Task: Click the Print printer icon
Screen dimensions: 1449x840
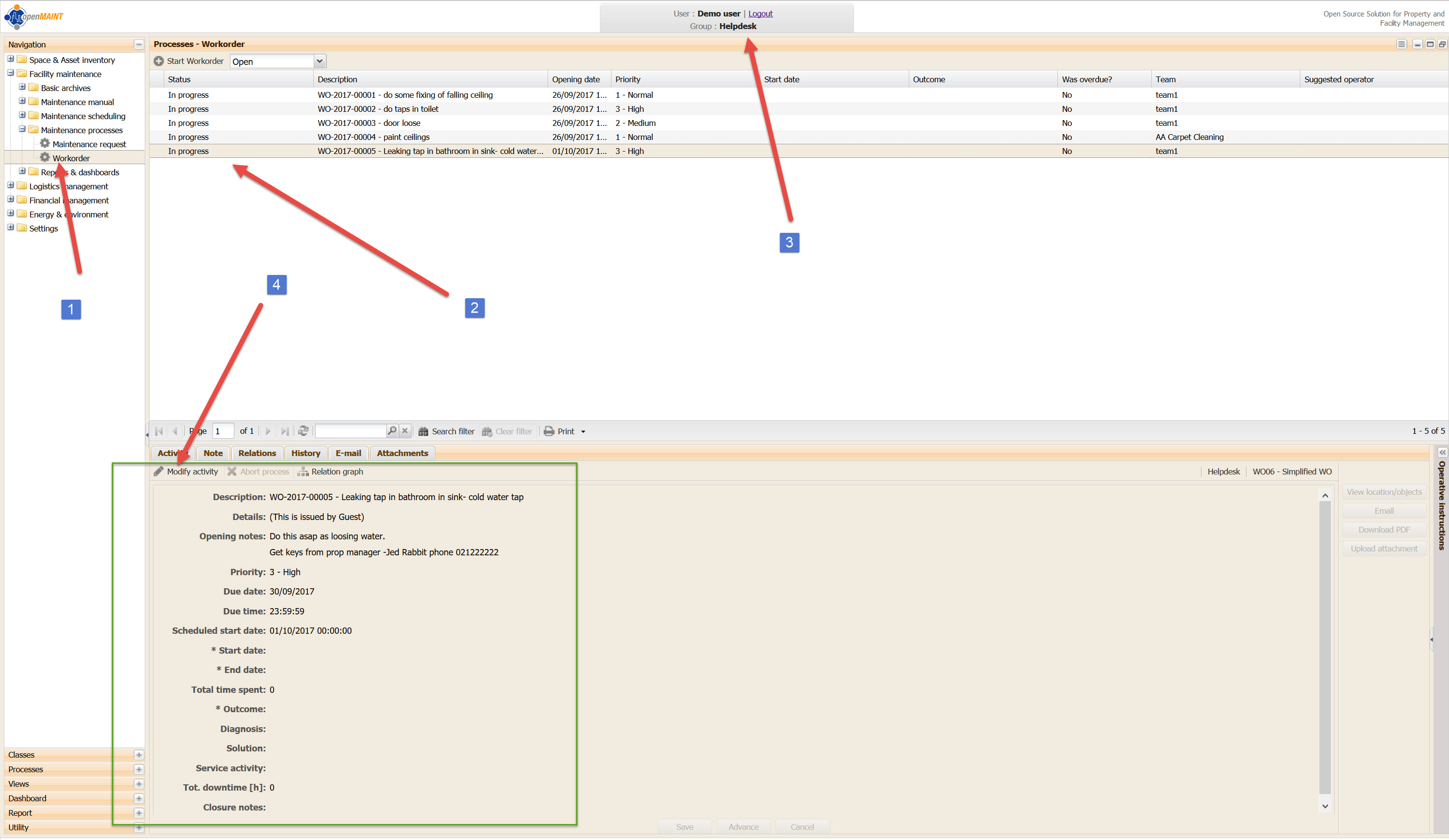Action: click(549, 431)
